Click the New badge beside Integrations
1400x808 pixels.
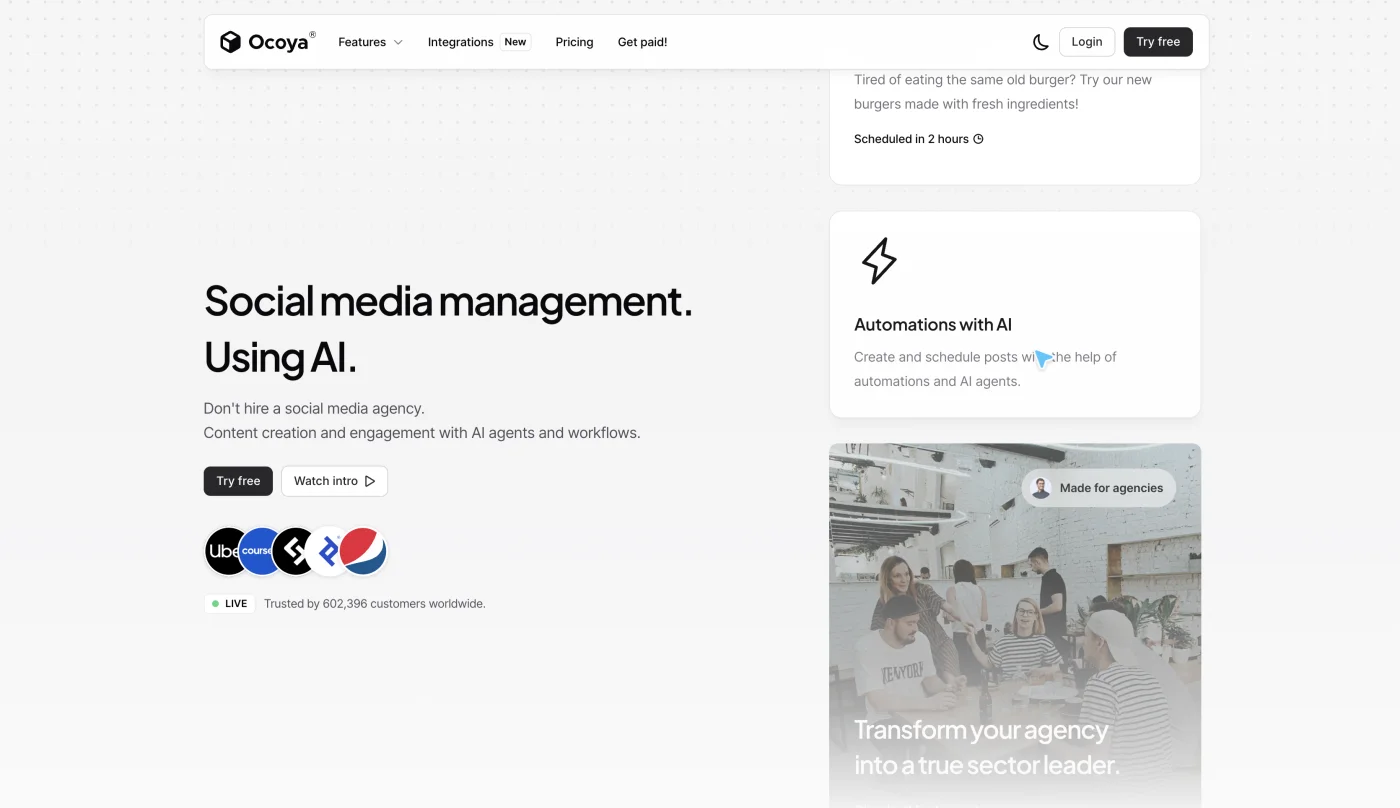tap(515, 42)
